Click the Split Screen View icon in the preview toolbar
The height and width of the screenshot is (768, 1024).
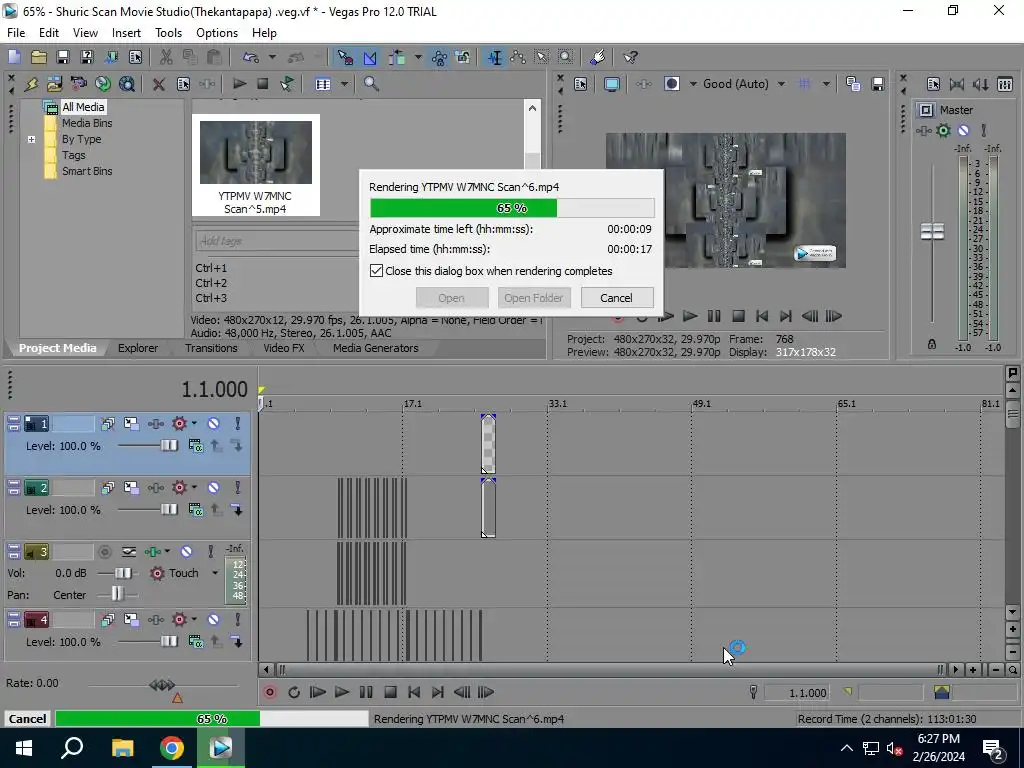click(671, 84)
